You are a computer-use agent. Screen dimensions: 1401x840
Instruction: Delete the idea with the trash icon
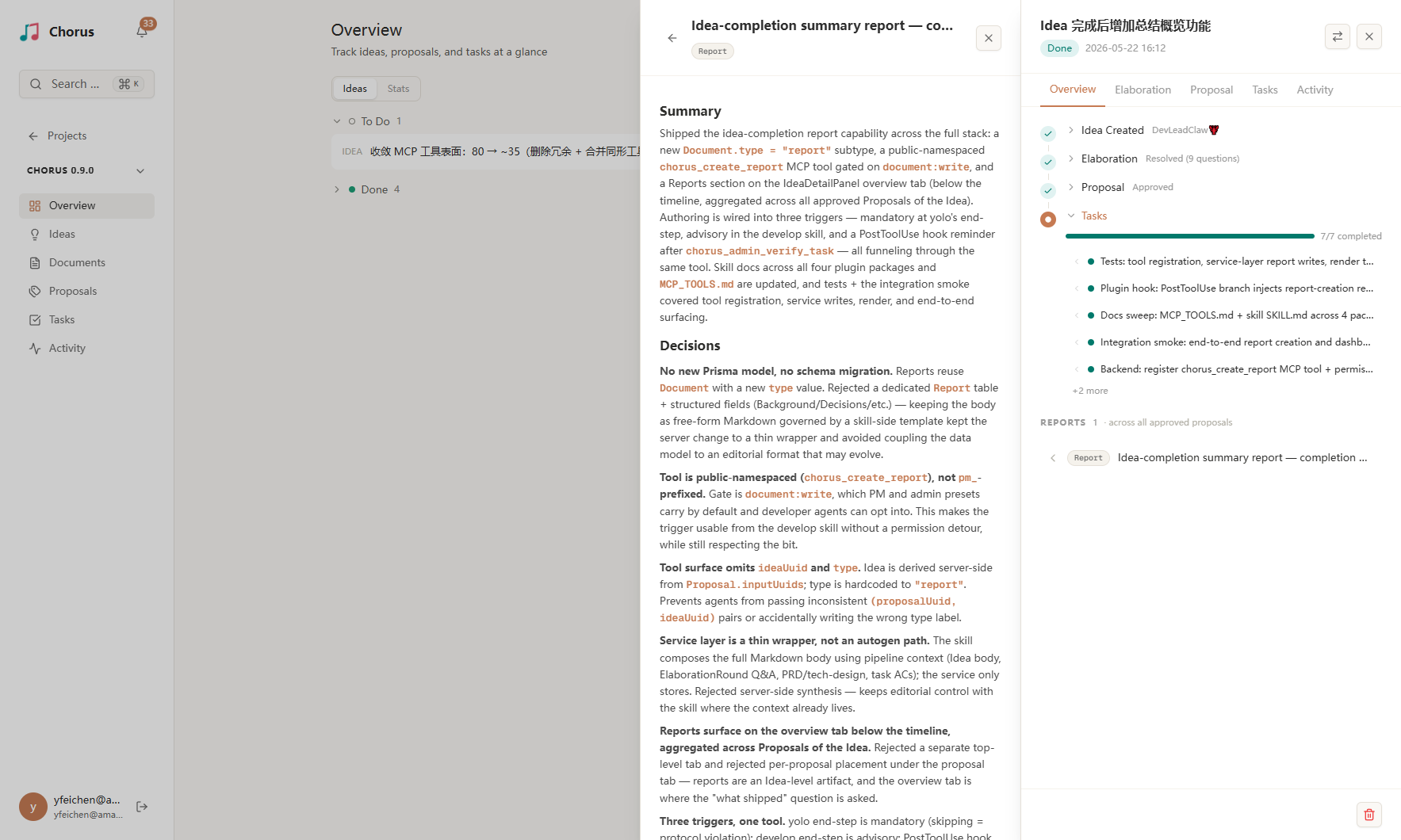click(1369, 815)
